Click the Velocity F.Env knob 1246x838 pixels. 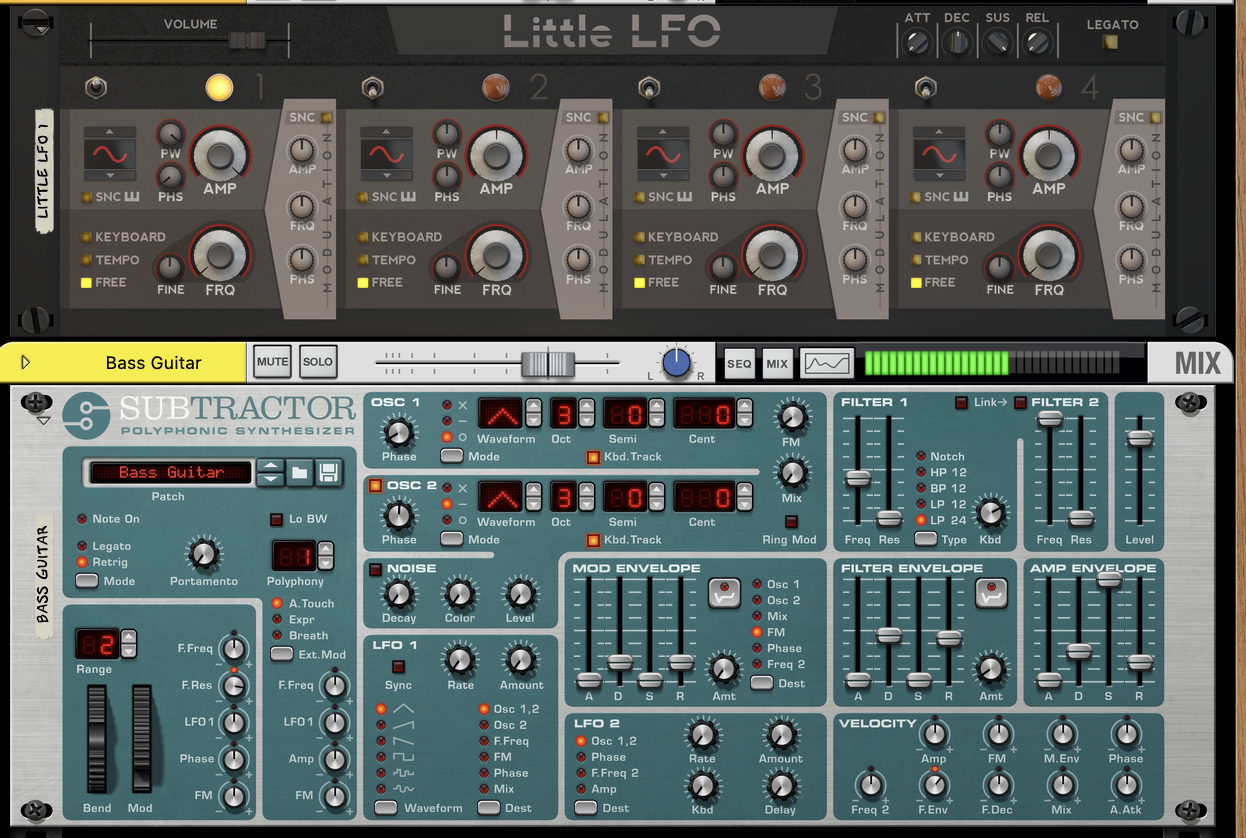(x=933, y=785)
